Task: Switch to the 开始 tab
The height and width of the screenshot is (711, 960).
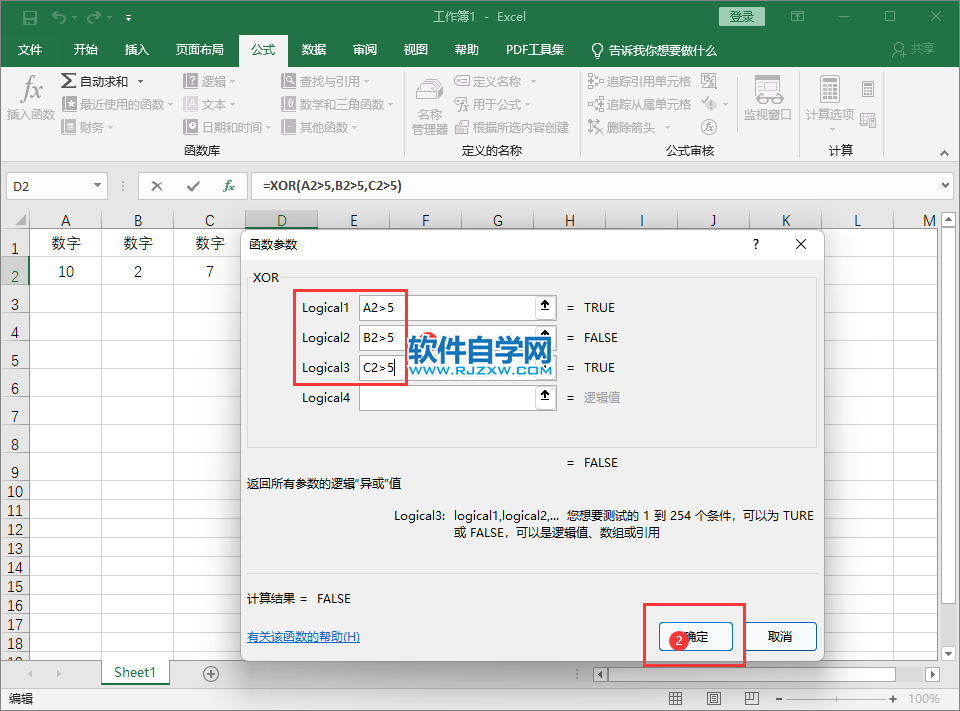Action: point(86,50)
